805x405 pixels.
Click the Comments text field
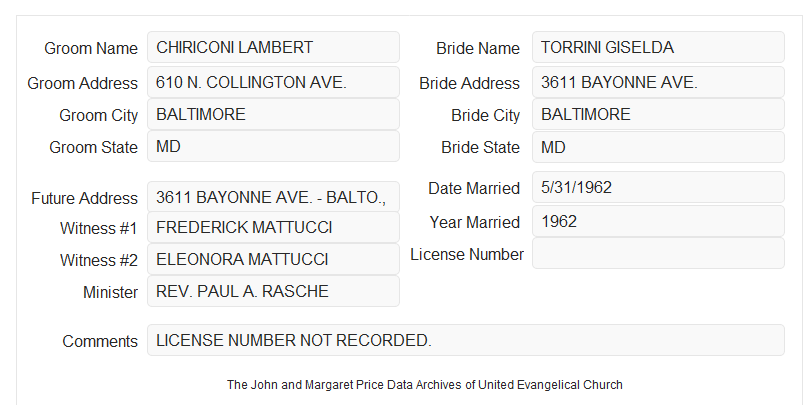click(466, 340)
